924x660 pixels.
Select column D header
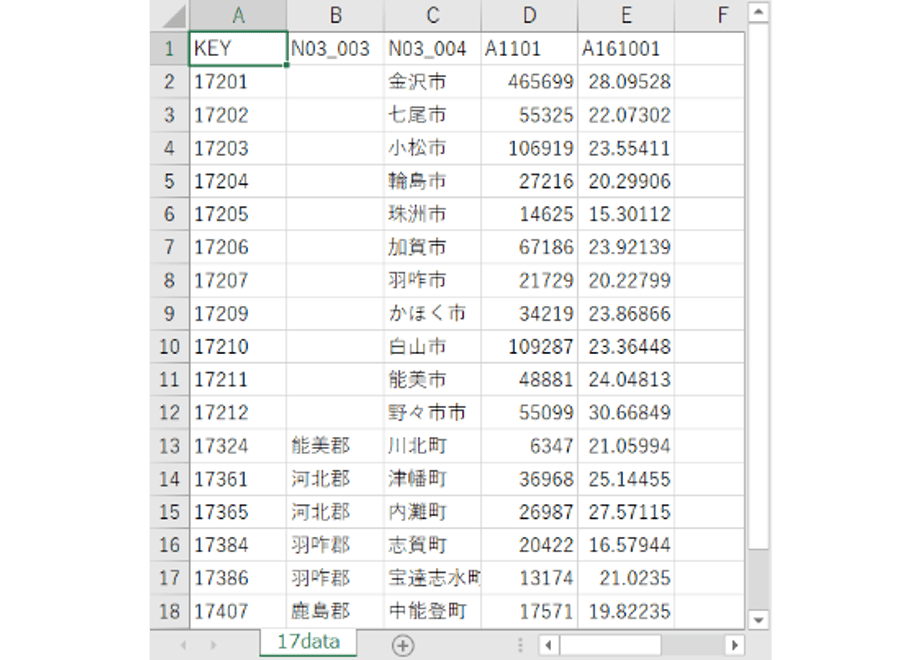tap(529, 15)
